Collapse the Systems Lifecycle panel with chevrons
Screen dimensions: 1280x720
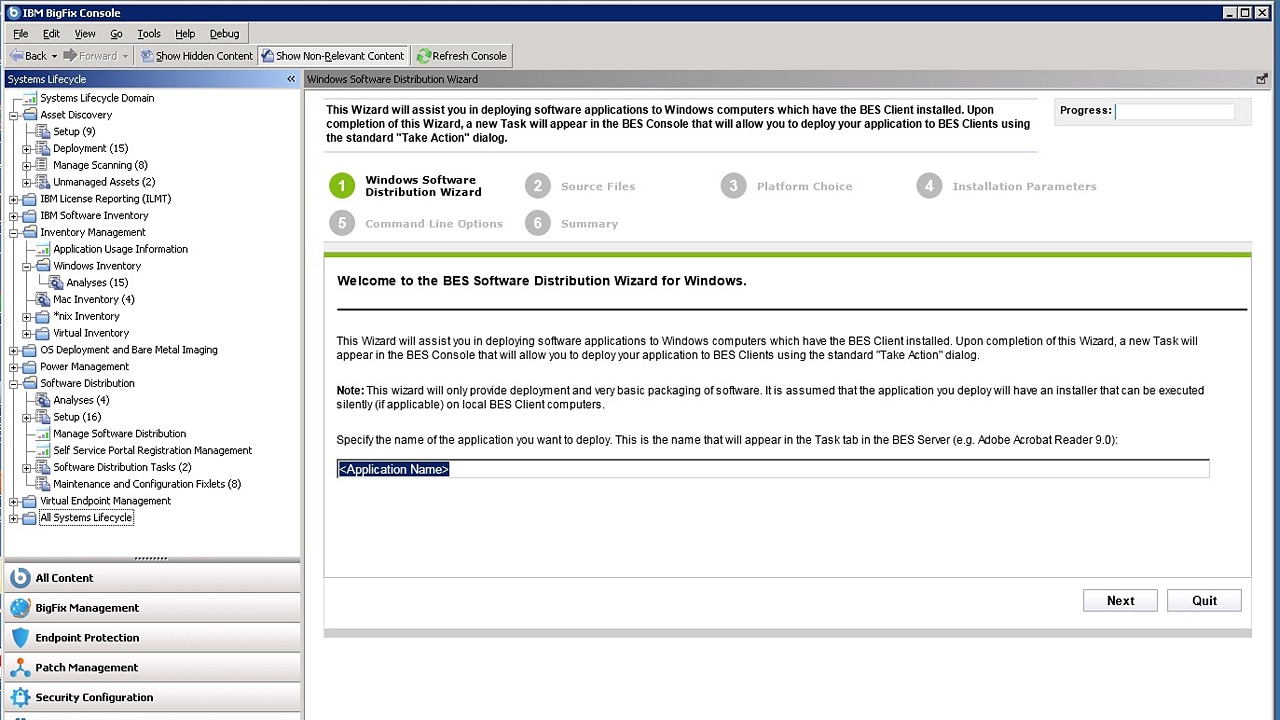click(x=291, y=79)
